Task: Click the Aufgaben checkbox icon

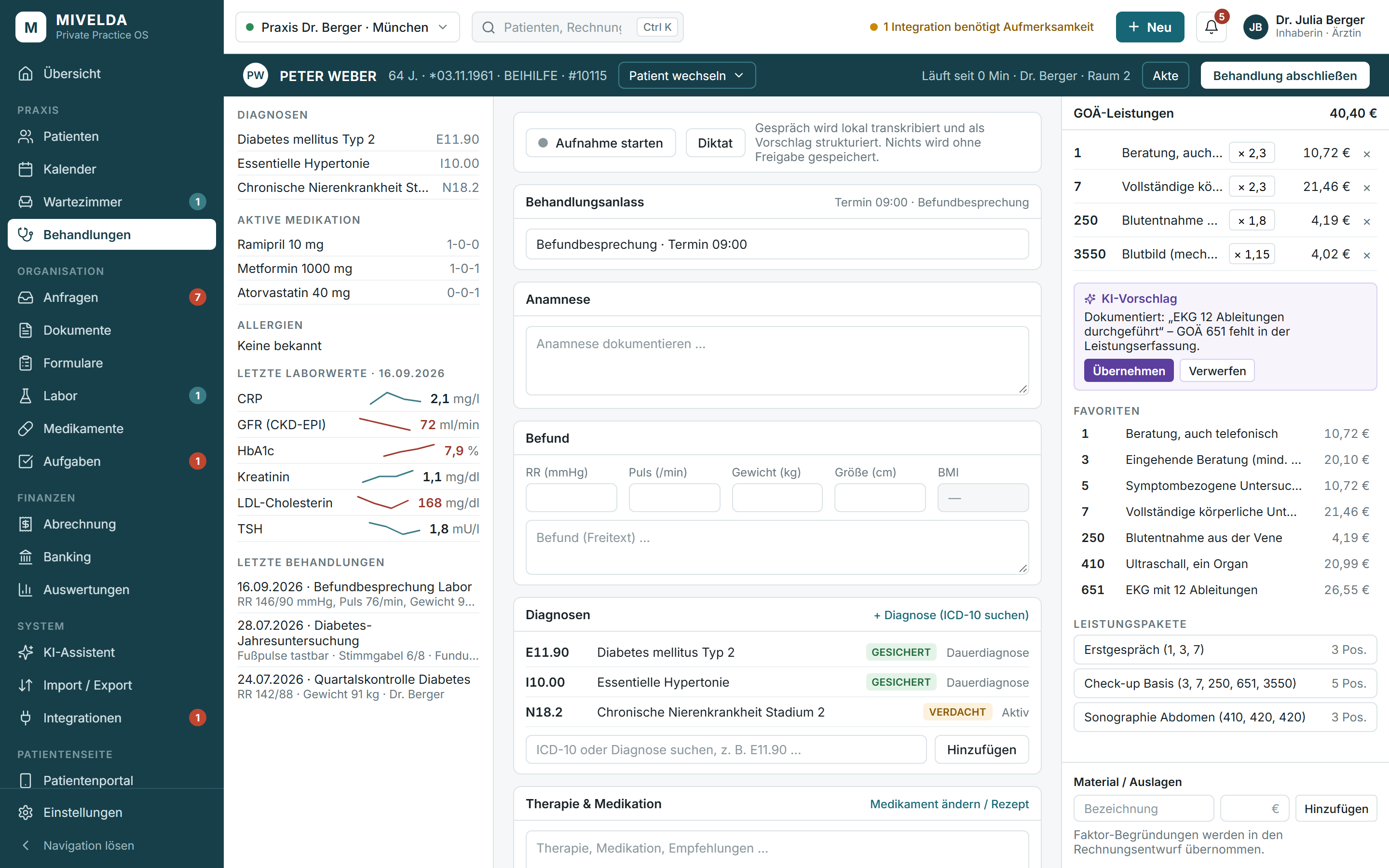Action: [x=25, y=461]
